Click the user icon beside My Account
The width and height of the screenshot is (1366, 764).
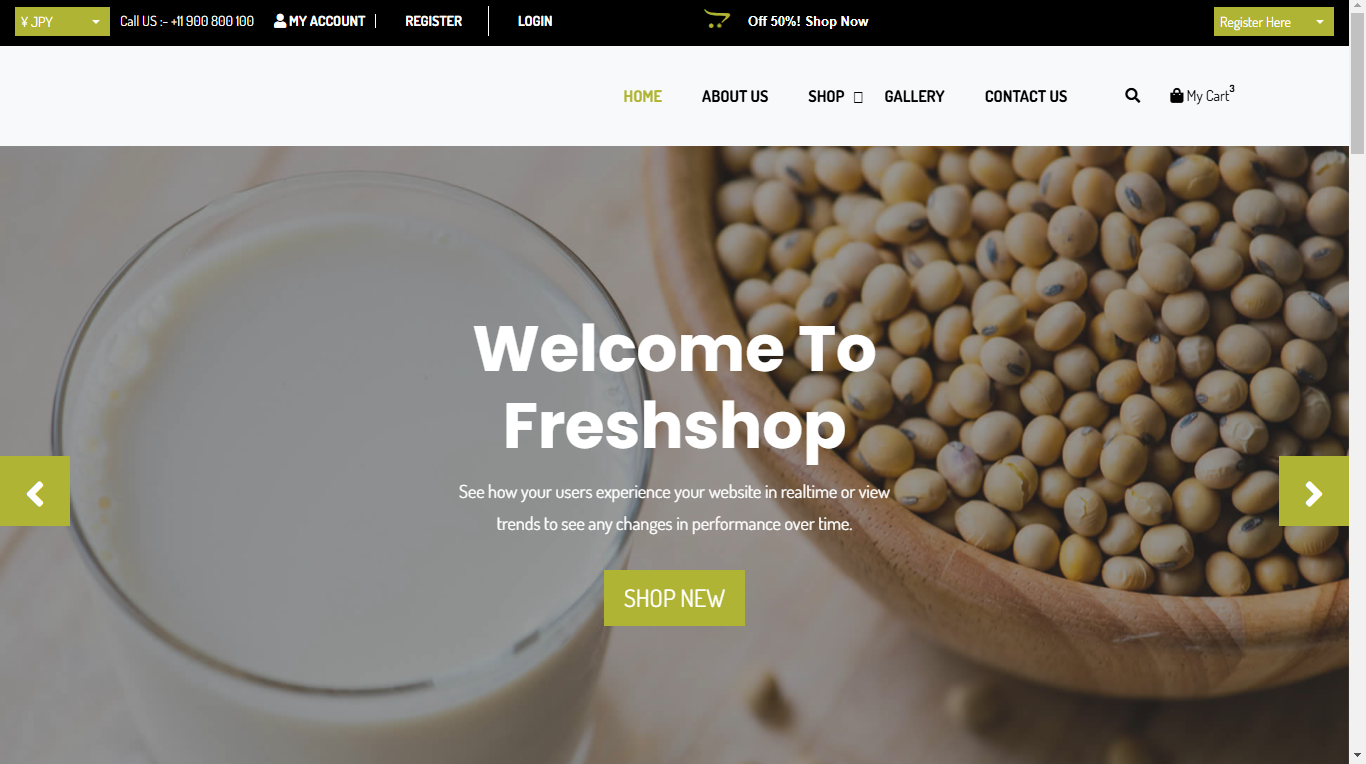pyautogui.click(x=280, y=21)
